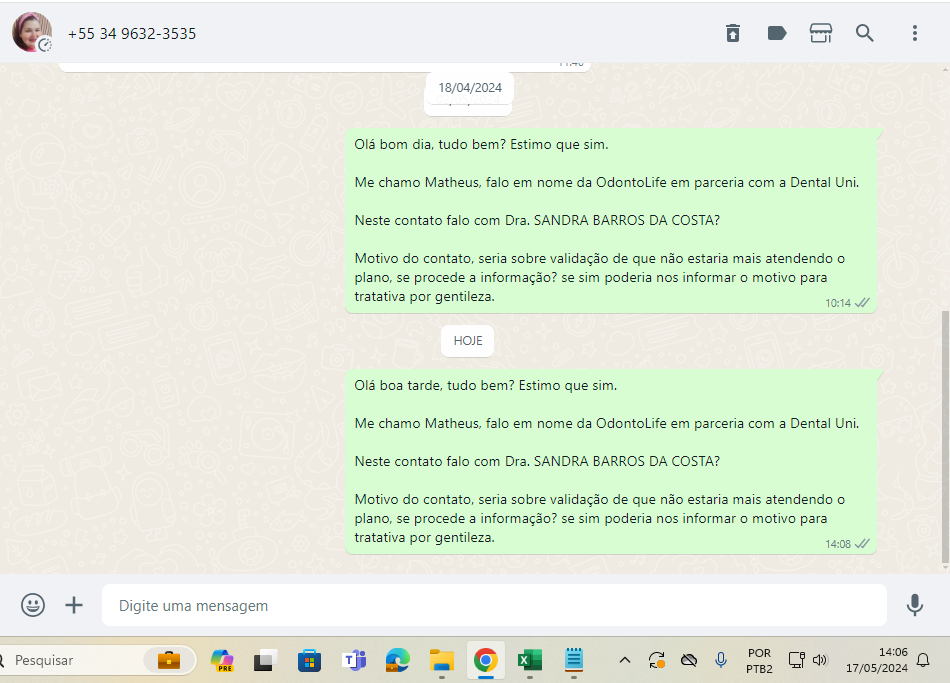Click the briefcase icon in search box

pos(169,660)
